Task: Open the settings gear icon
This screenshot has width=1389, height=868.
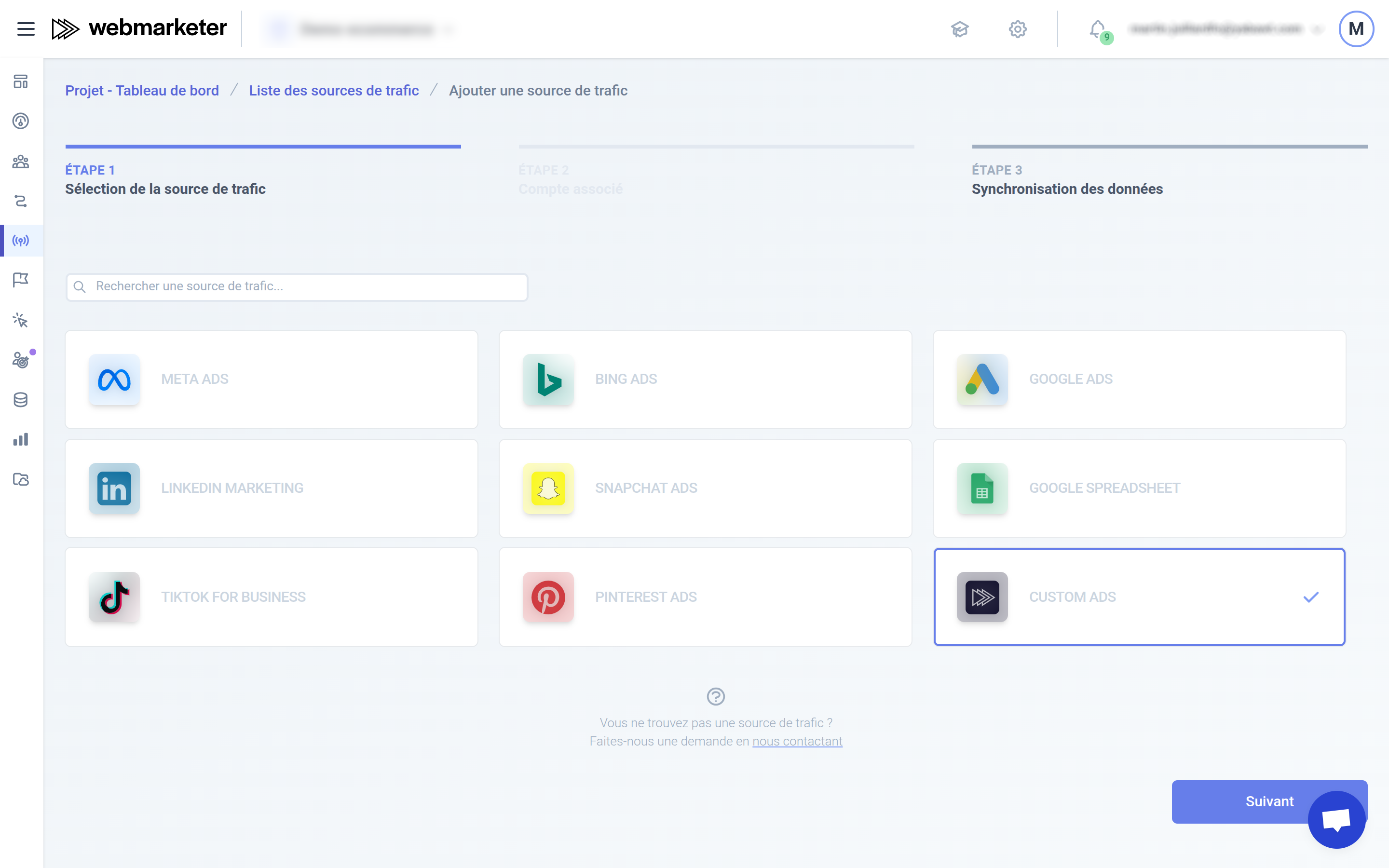Action: pyautogui.click(x=1018, y=29)
